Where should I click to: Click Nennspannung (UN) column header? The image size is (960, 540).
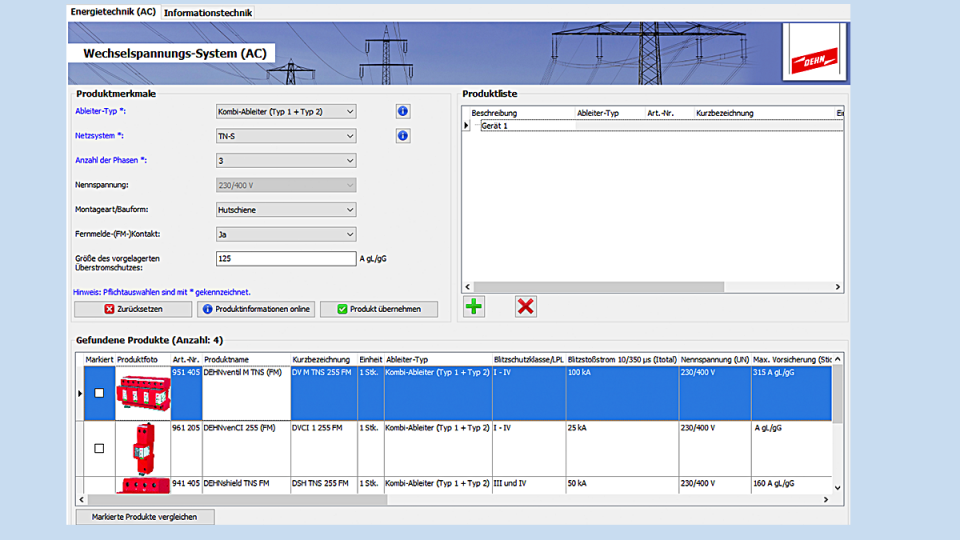tap(715, 359)
